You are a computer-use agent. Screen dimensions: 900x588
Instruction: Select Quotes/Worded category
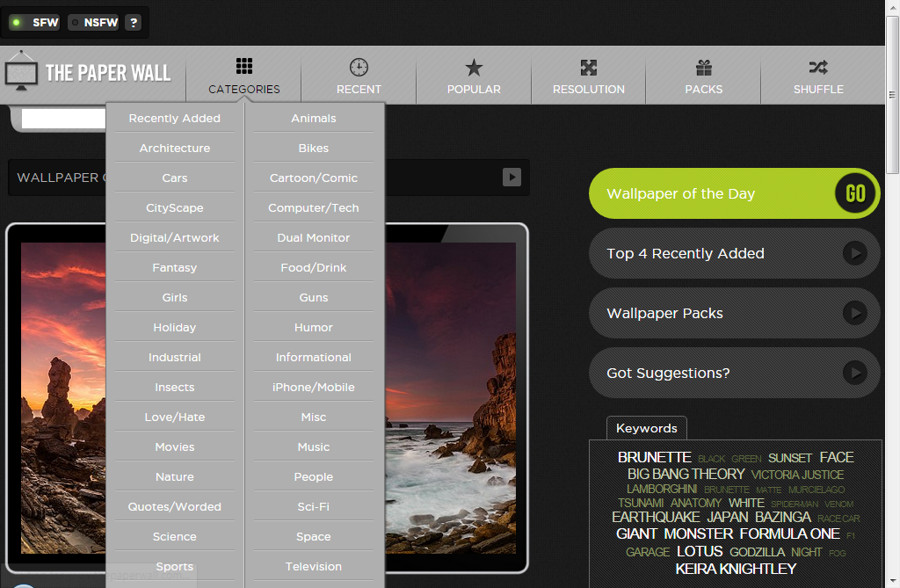(174, 506)
